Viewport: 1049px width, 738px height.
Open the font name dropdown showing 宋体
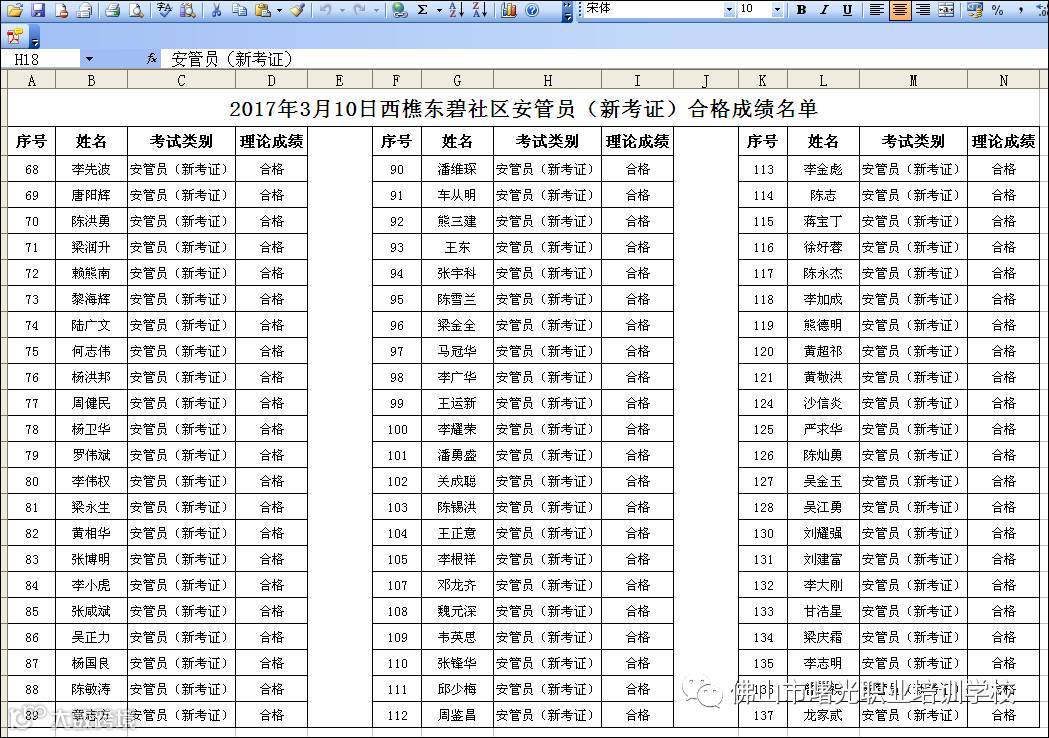pos(729,10)
